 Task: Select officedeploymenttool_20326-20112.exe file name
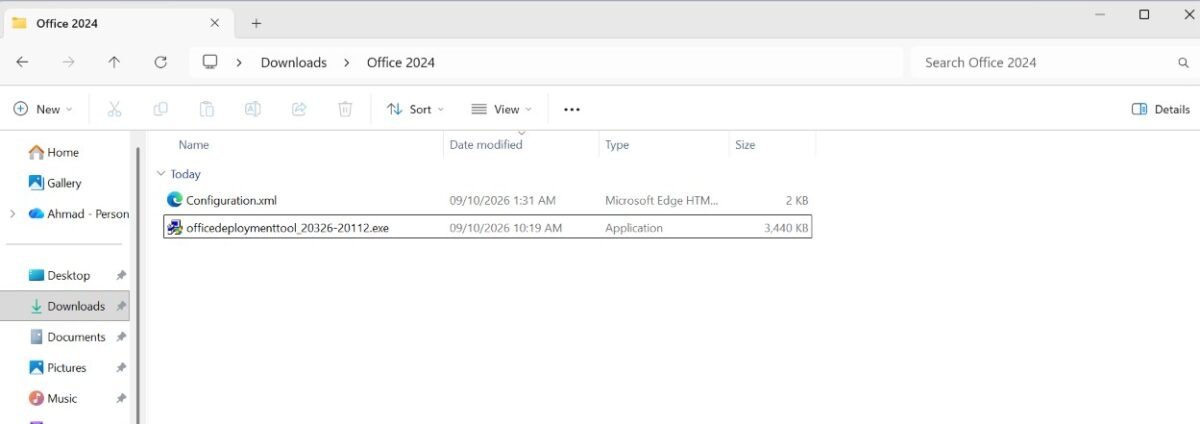coord(288,228)
